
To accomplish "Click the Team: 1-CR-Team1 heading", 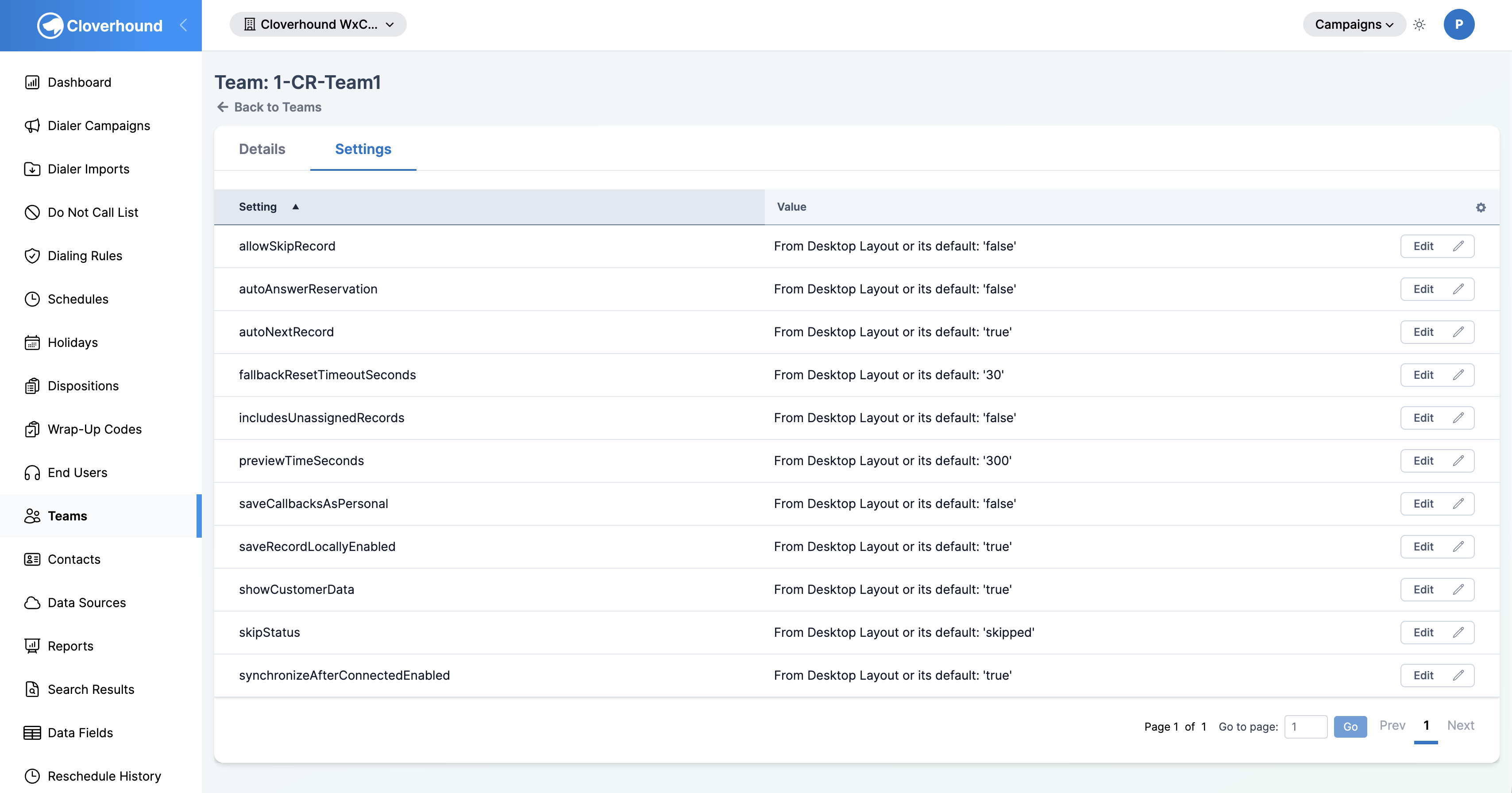I will 297,82.
